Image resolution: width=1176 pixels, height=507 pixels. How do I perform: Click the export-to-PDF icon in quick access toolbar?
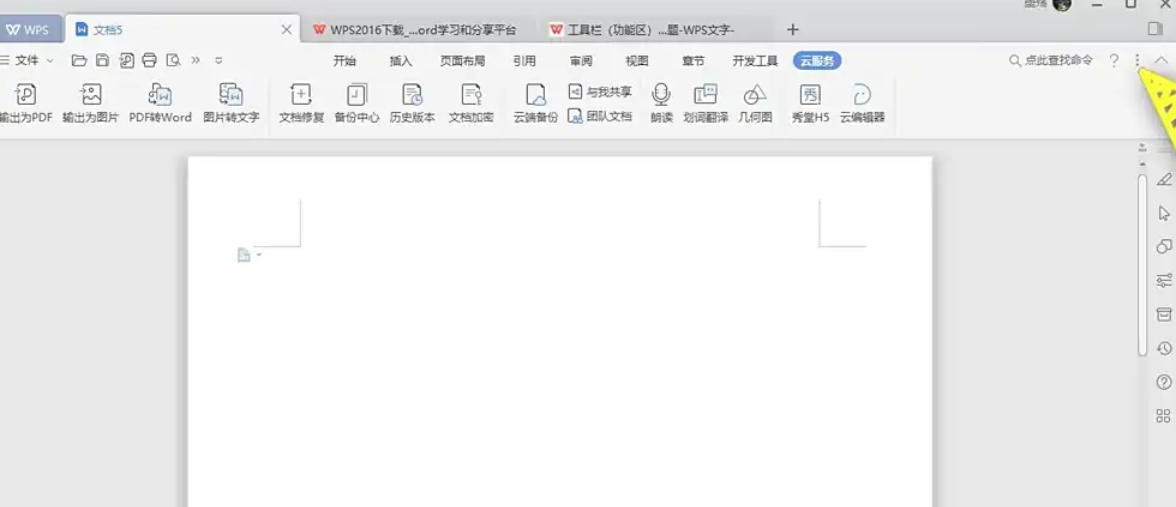click(x=126, y=61)
